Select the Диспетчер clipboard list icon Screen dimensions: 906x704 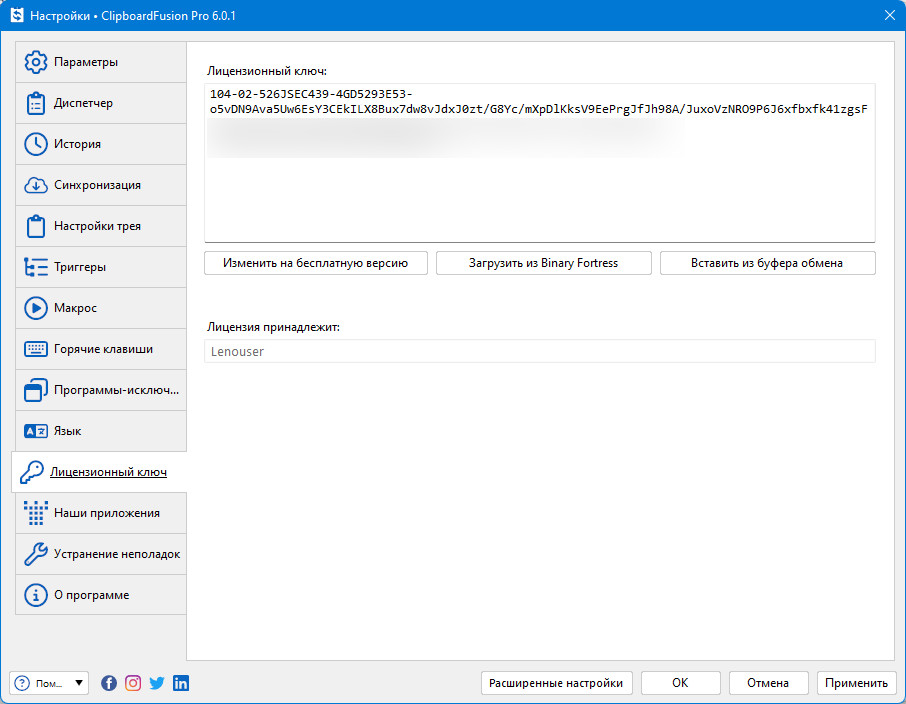(x=36, y=103)
